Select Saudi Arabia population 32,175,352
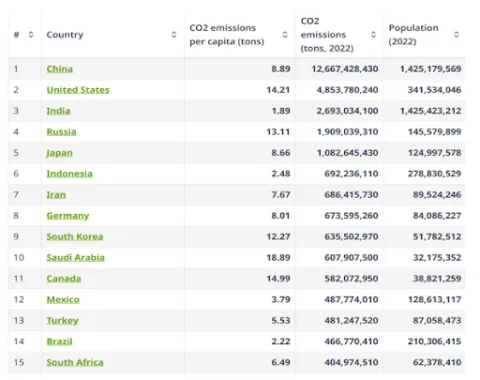480x380 pixels. click(437, 257)
